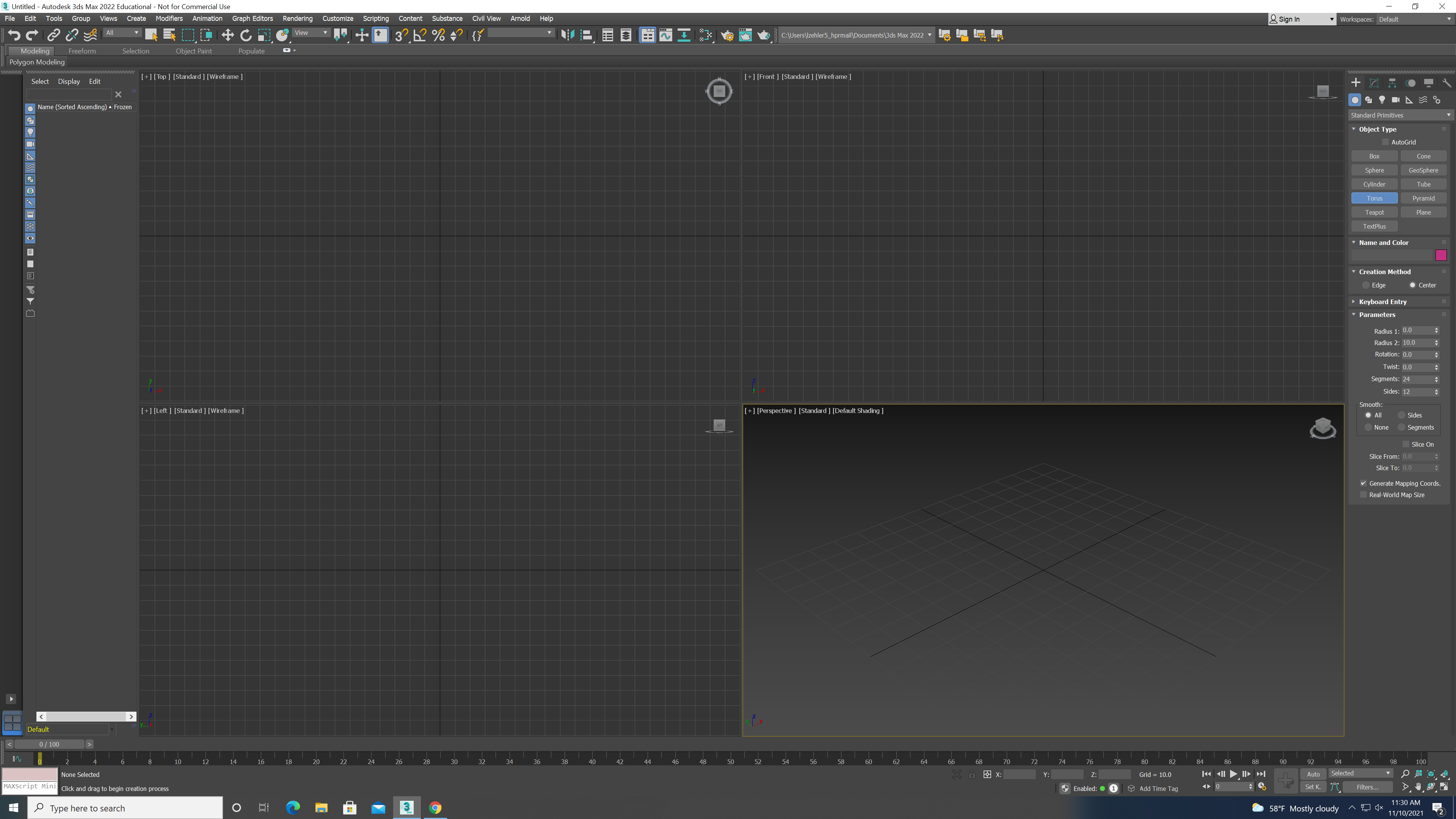Activate the Select and Move tool
The width and height of the screenshot is (1456, 819).
227,35
